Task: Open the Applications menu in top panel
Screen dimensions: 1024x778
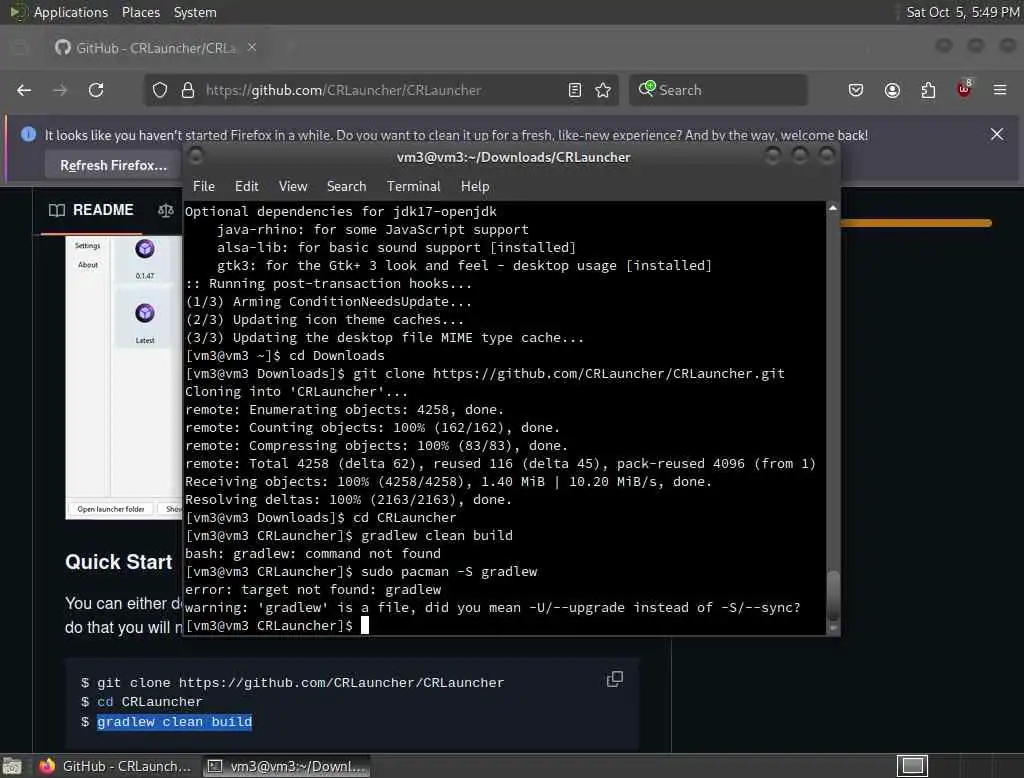Action: coord(71,12)
